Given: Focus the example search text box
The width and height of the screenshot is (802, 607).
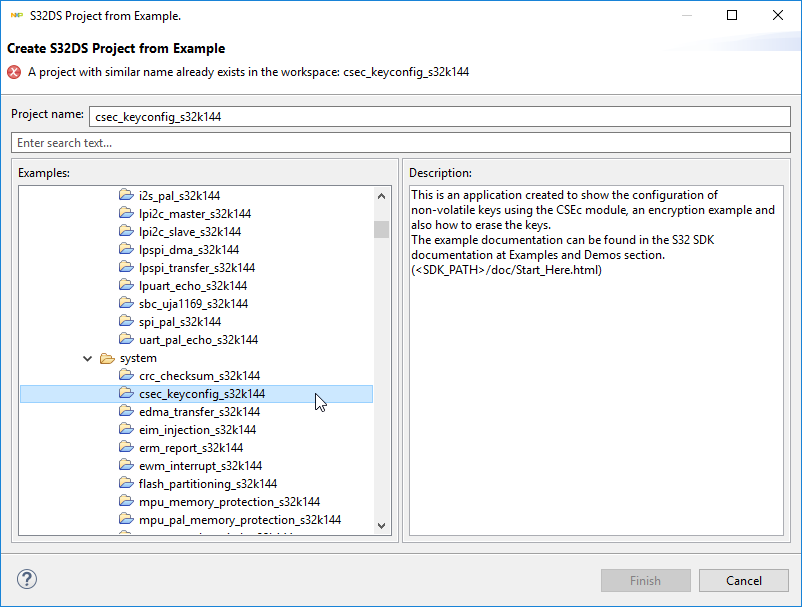Looking at the screenshot, I should 400,143.
